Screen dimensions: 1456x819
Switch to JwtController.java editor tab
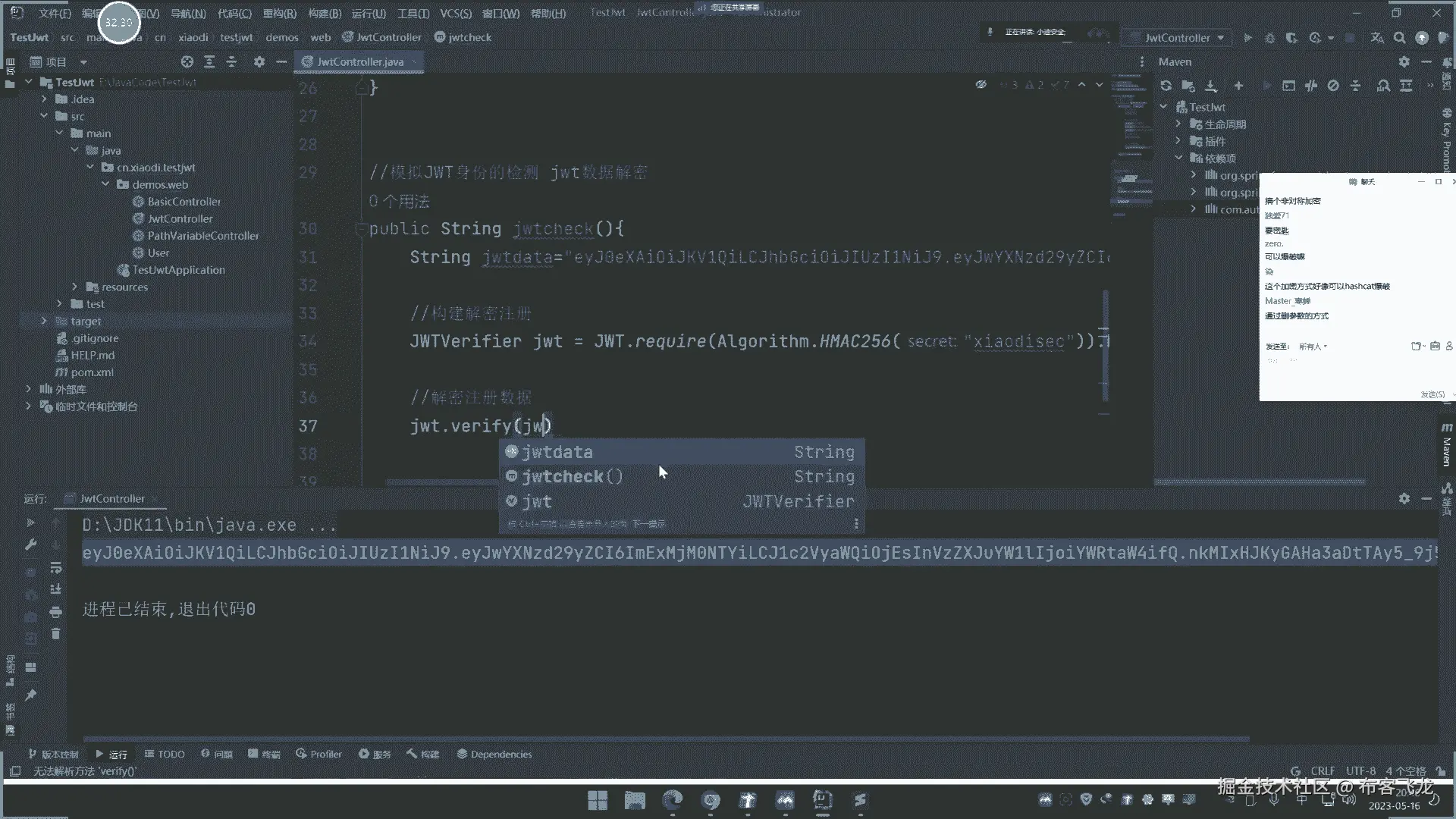pos(359,62)
